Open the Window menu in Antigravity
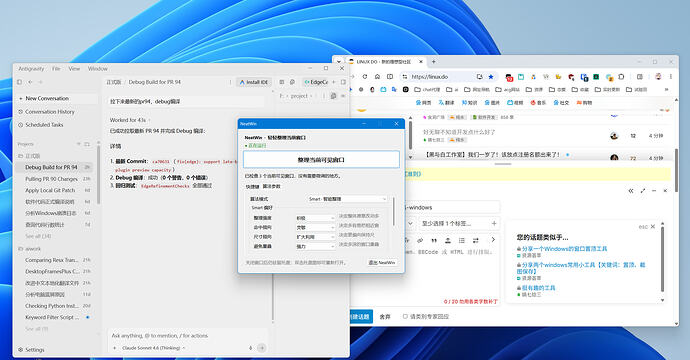This screenshot has height=360, width=690. pyautogui.click(x=98, y=69)
